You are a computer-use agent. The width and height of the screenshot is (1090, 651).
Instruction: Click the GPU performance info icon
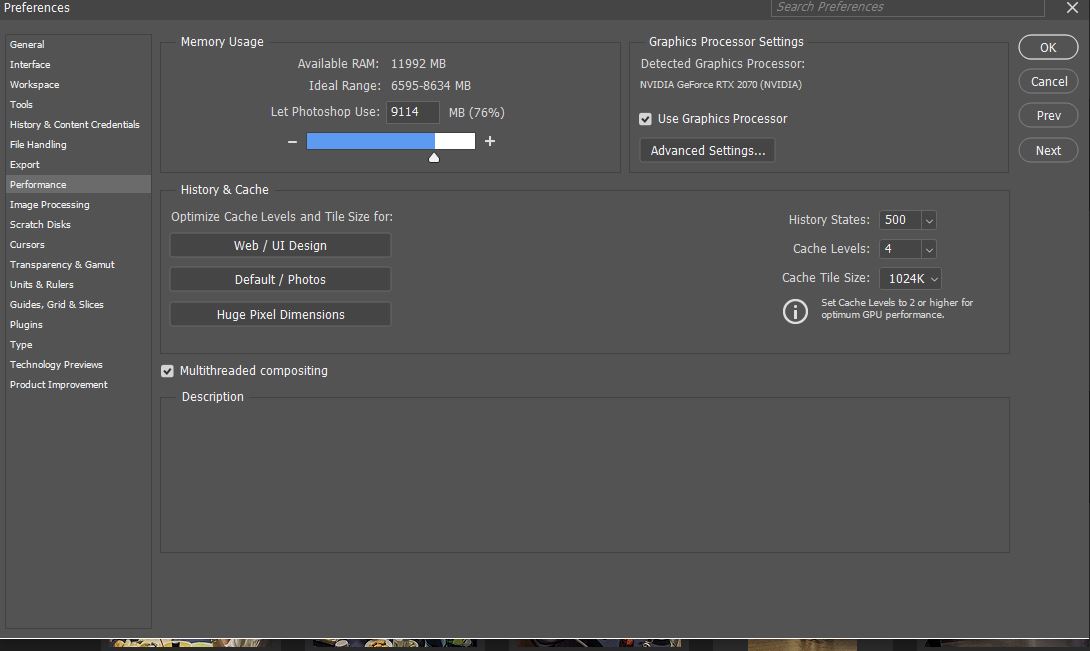795,311
